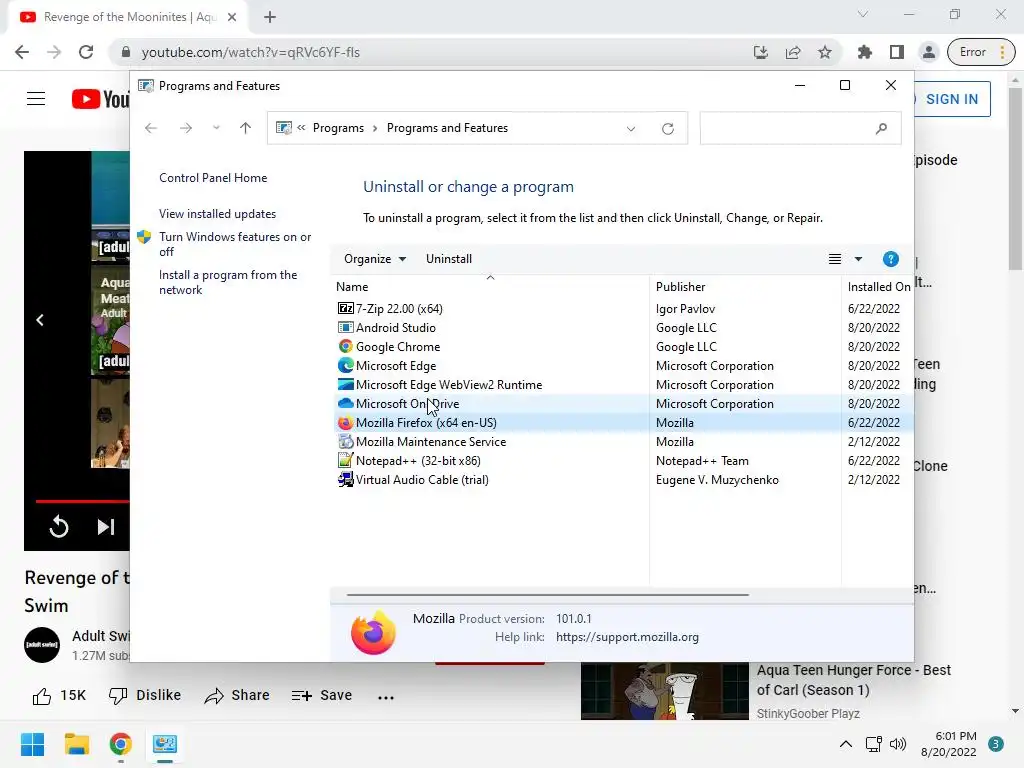Sort list by Name column header
The height and width of the screenshot is (768, 1024).
click(x=490, y=287)
